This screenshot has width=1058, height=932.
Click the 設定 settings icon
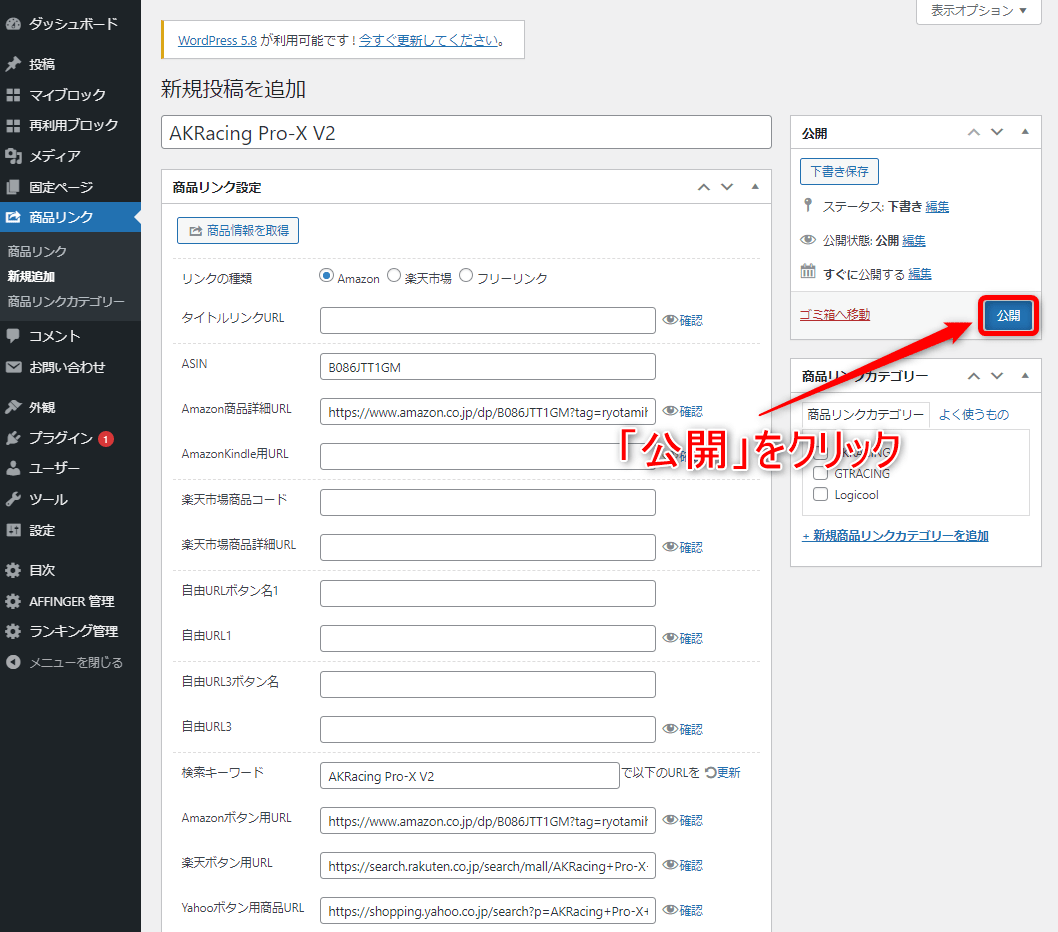[13, 530]
